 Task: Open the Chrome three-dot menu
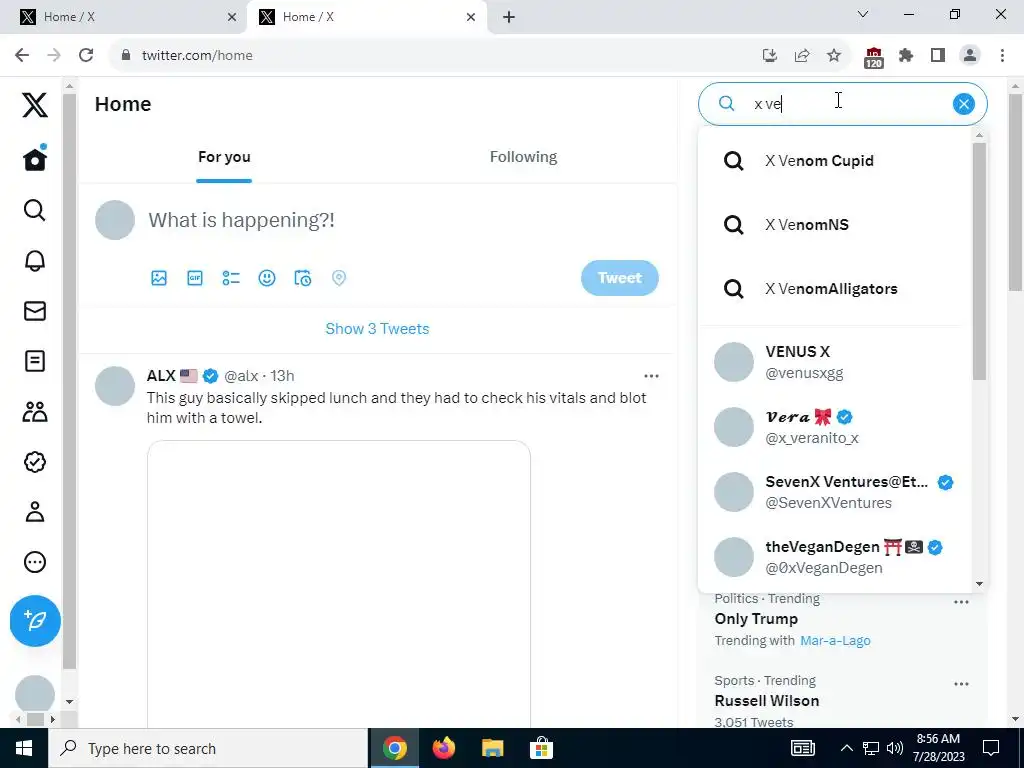(1002, 56)
